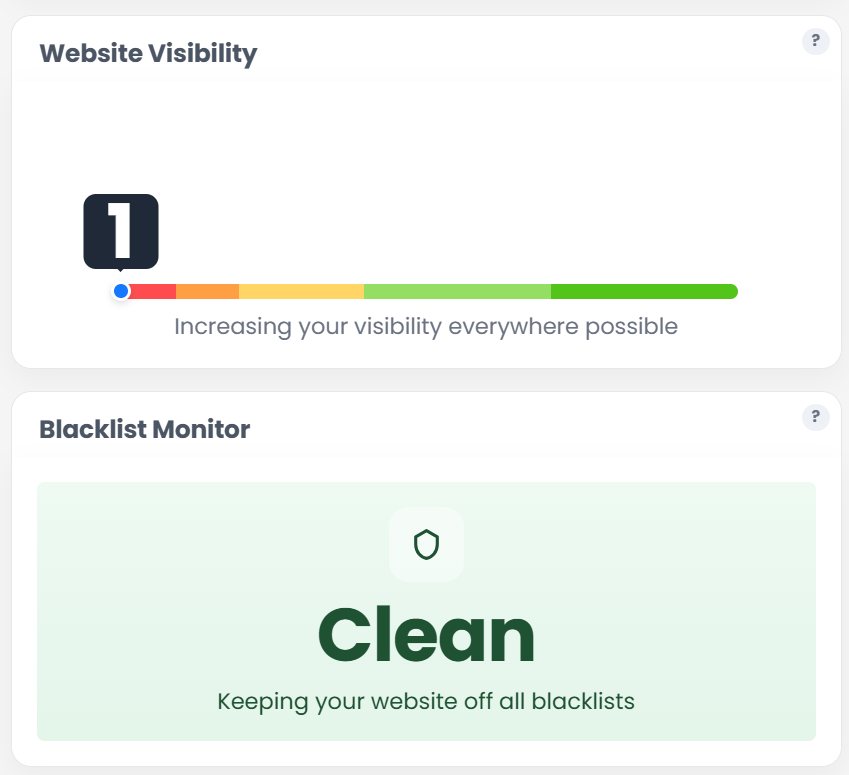Click Keeping your website off all blacklists
This screenshot has height=775, width=849.
pyautogui.click(x=427, y=701)
